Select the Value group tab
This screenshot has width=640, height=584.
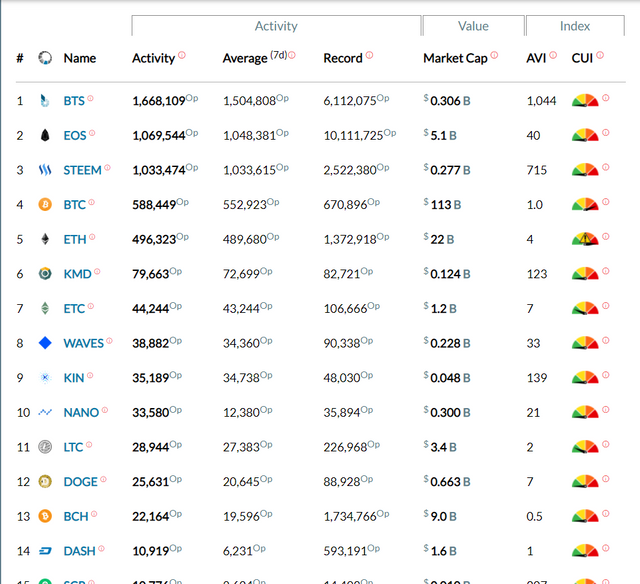[x=473, y=26]
